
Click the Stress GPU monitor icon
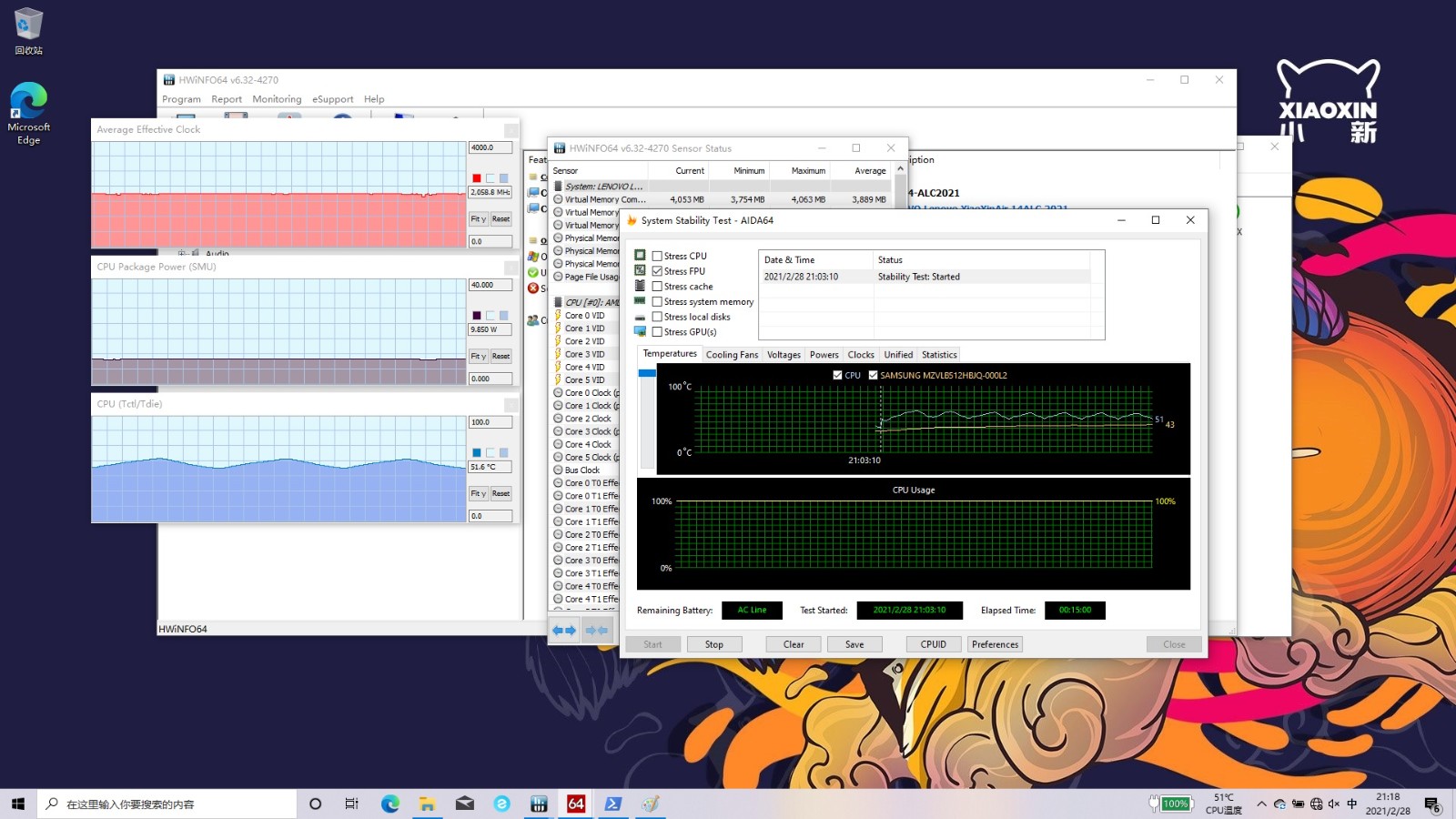[x=641, y=331]
